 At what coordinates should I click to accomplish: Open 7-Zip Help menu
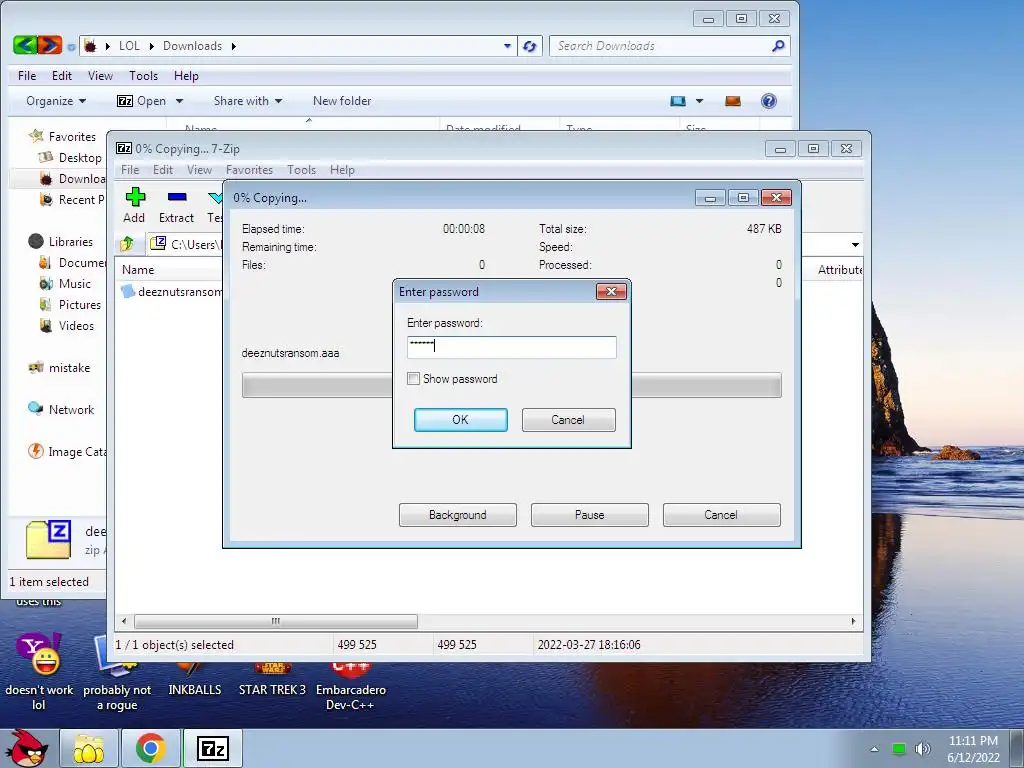342,170
